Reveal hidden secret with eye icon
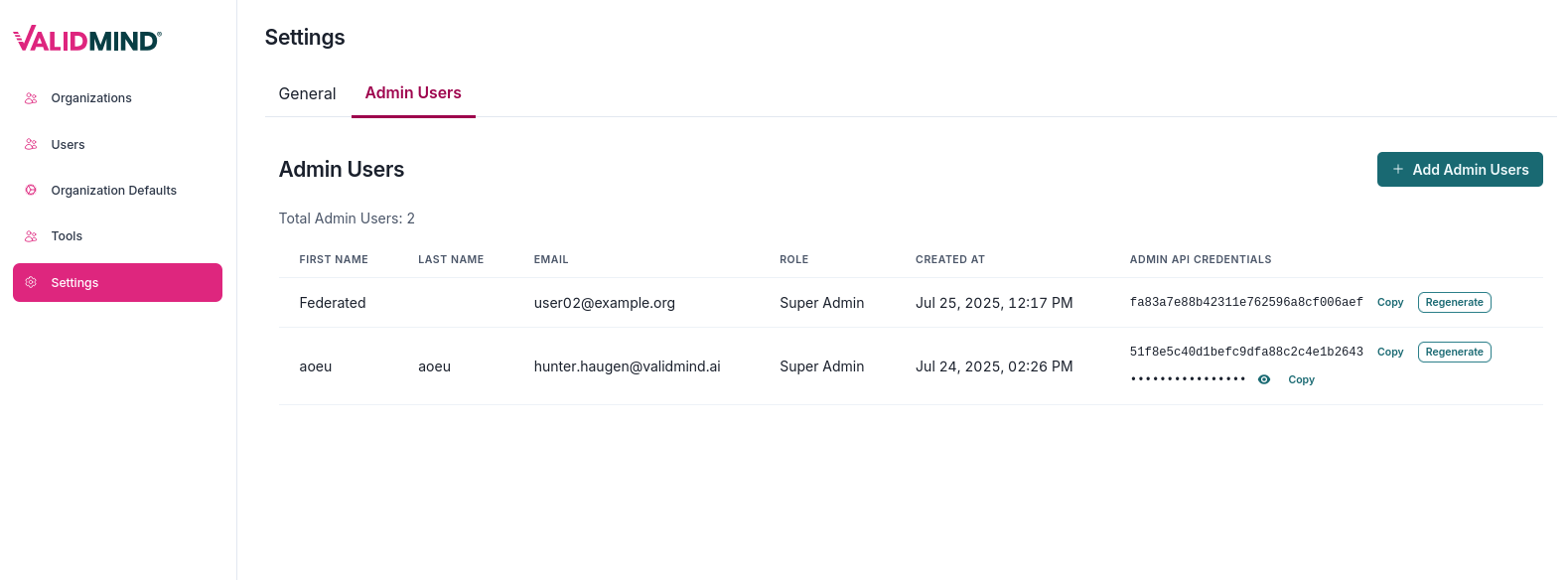 click(1264, 379)
